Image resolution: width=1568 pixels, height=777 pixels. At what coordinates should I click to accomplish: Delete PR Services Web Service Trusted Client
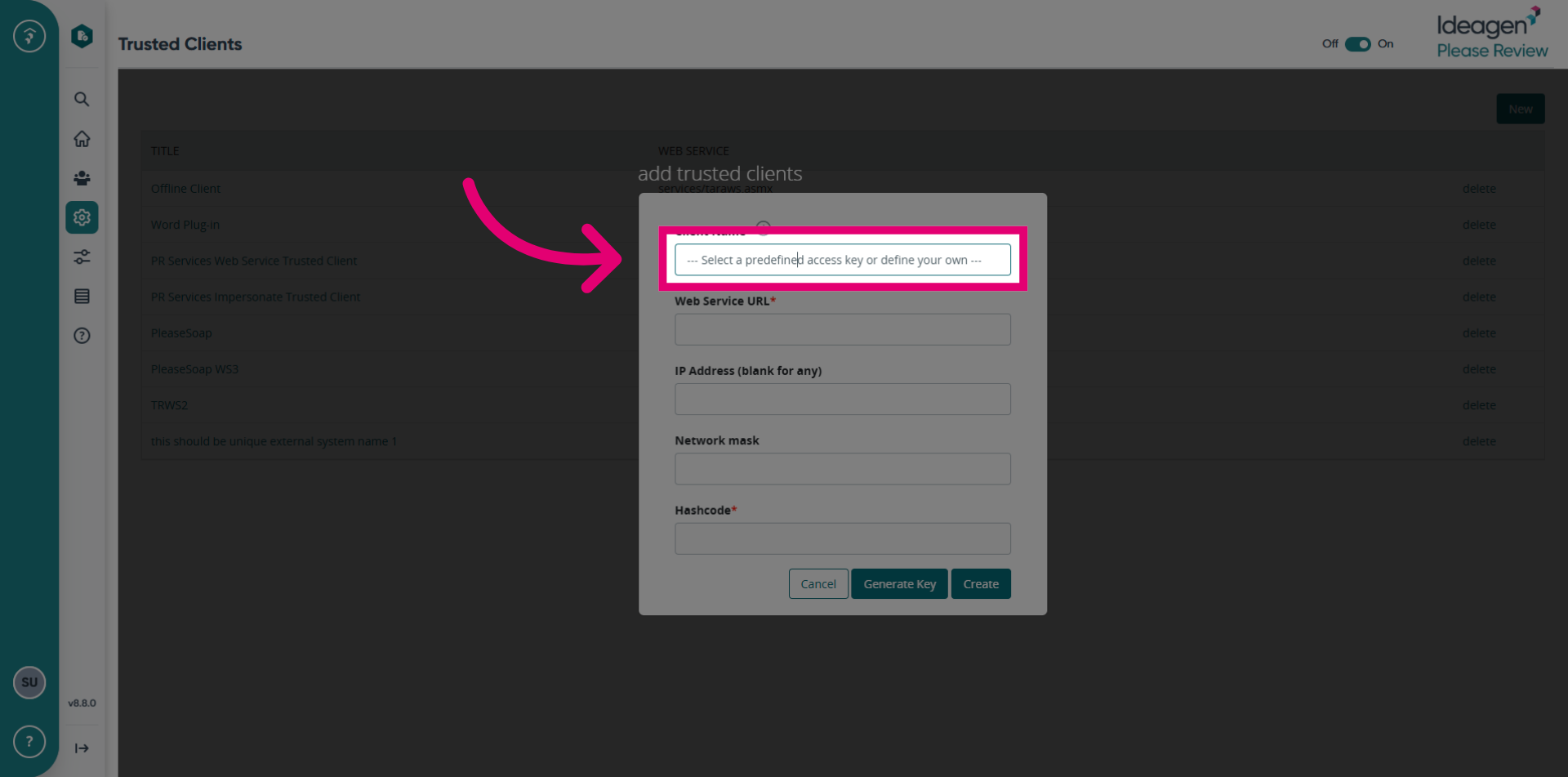(1479, 261)
